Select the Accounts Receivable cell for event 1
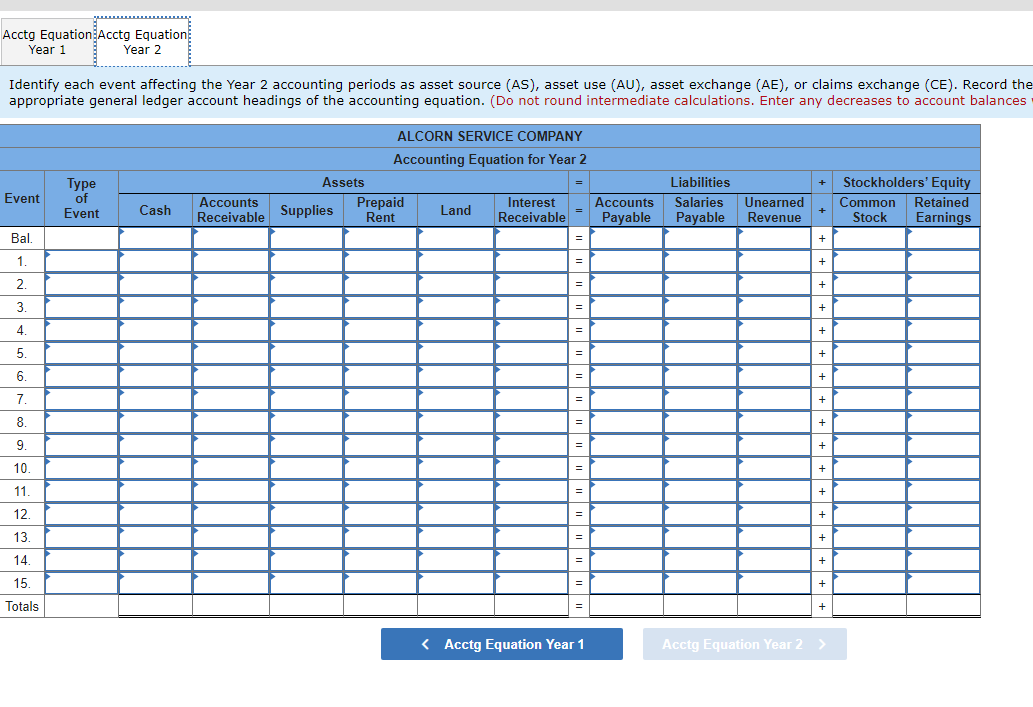This screenshot has width=1033, height=707. 230,261
